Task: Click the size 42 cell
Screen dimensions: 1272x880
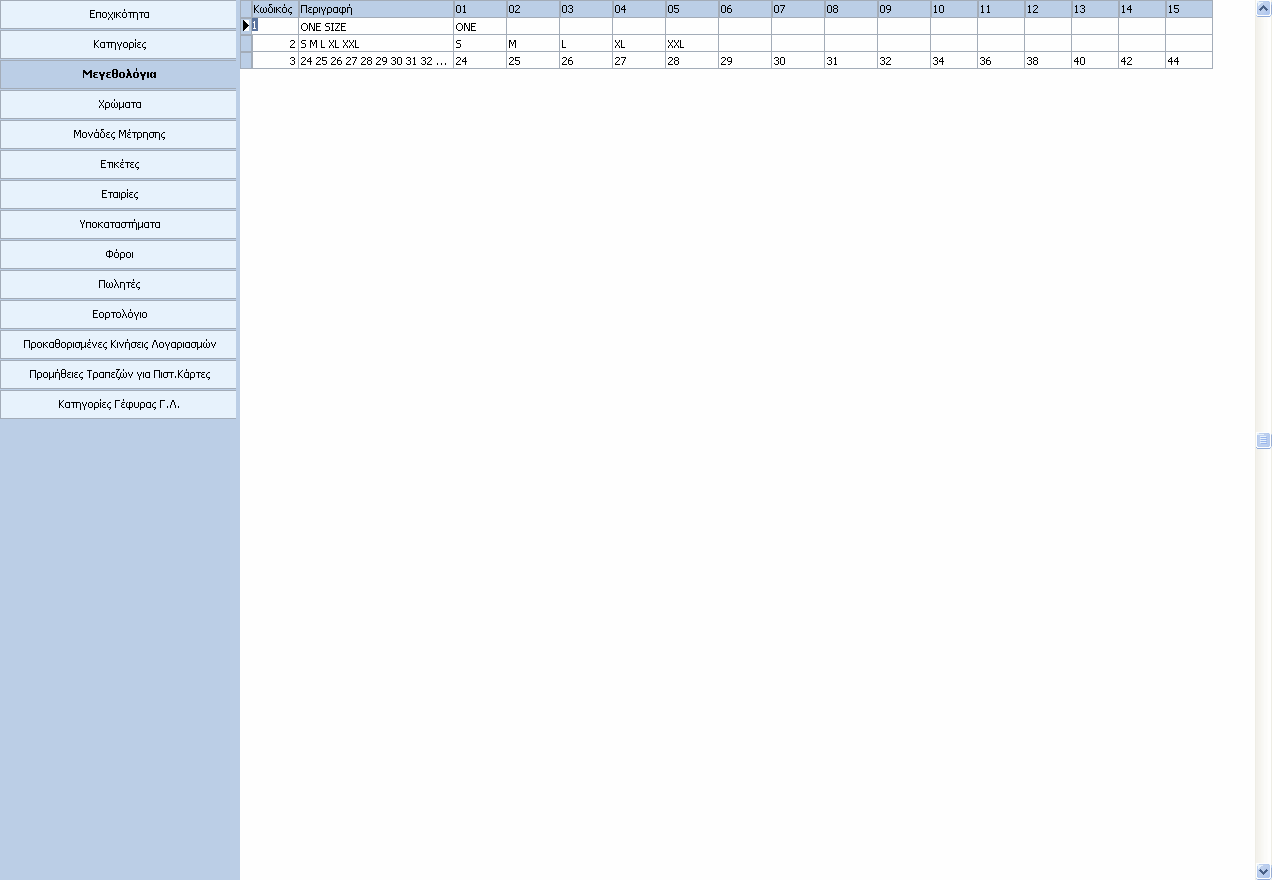Action: pyautogui.click(x=1141, y=61)
